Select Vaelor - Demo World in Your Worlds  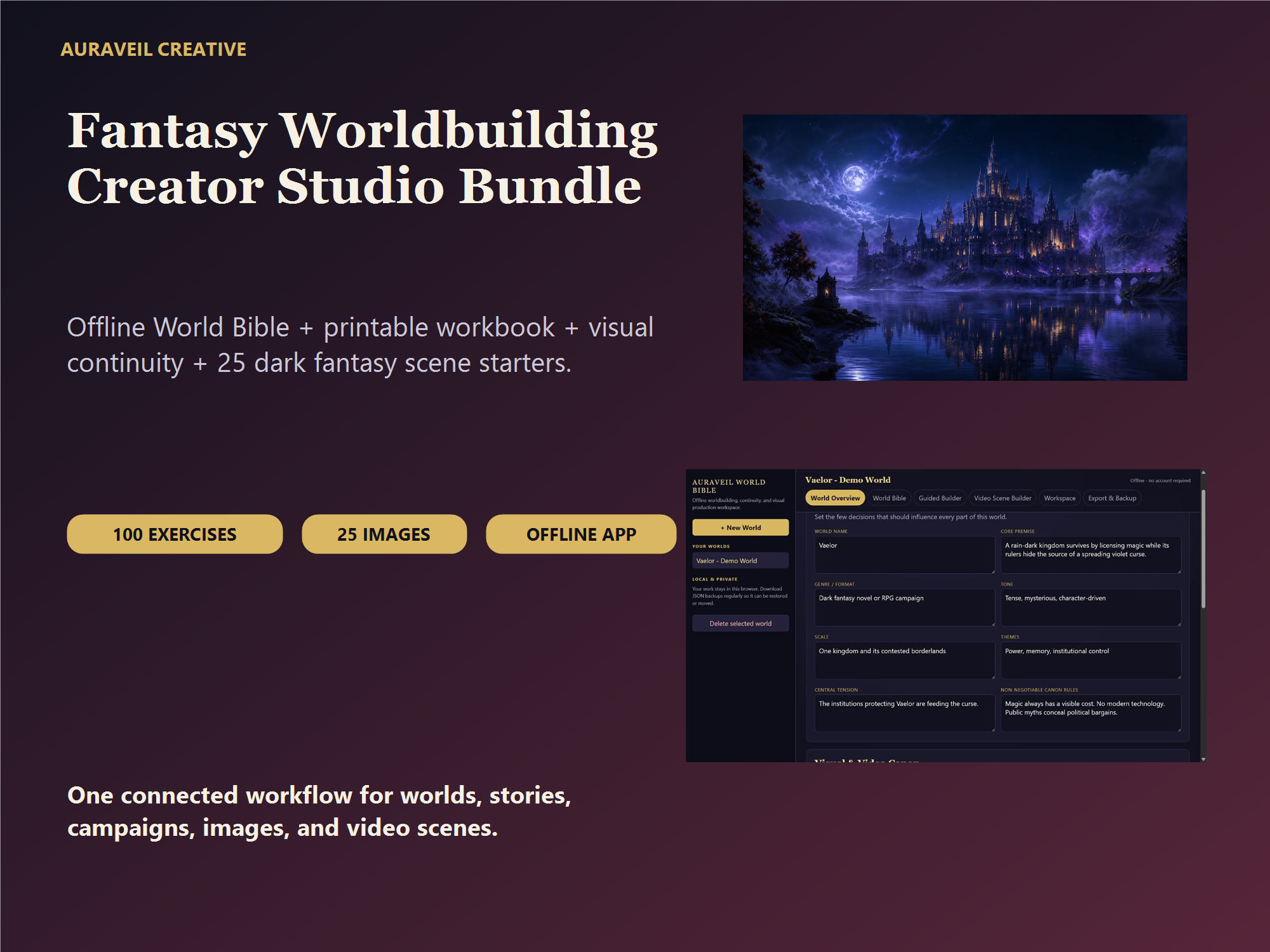pyautogui.click(x=740, y=560)
